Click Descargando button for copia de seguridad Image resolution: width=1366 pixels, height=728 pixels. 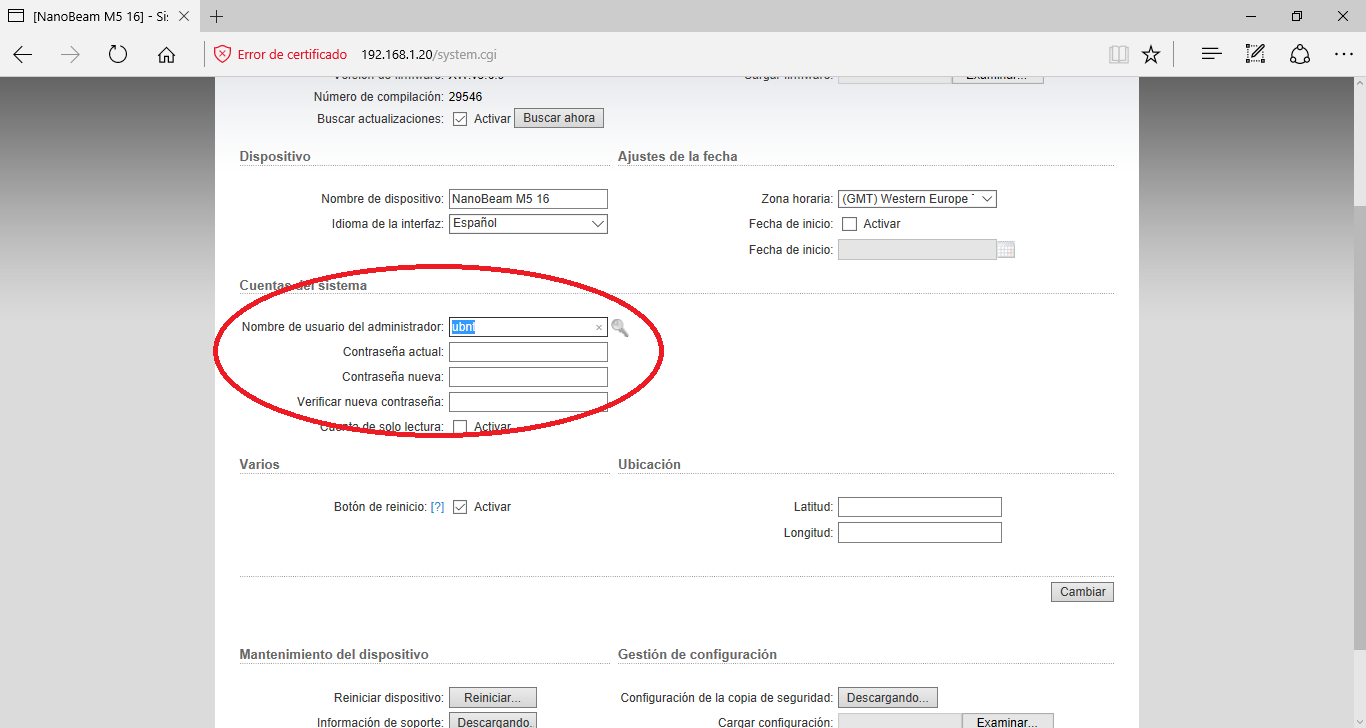coord(888,698)
